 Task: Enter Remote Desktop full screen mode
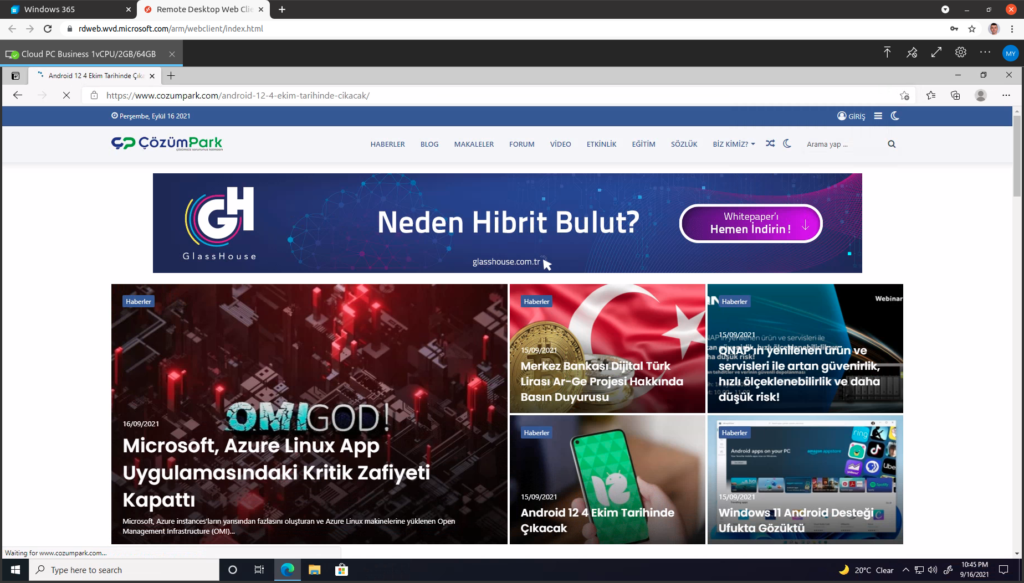(936, 52)
